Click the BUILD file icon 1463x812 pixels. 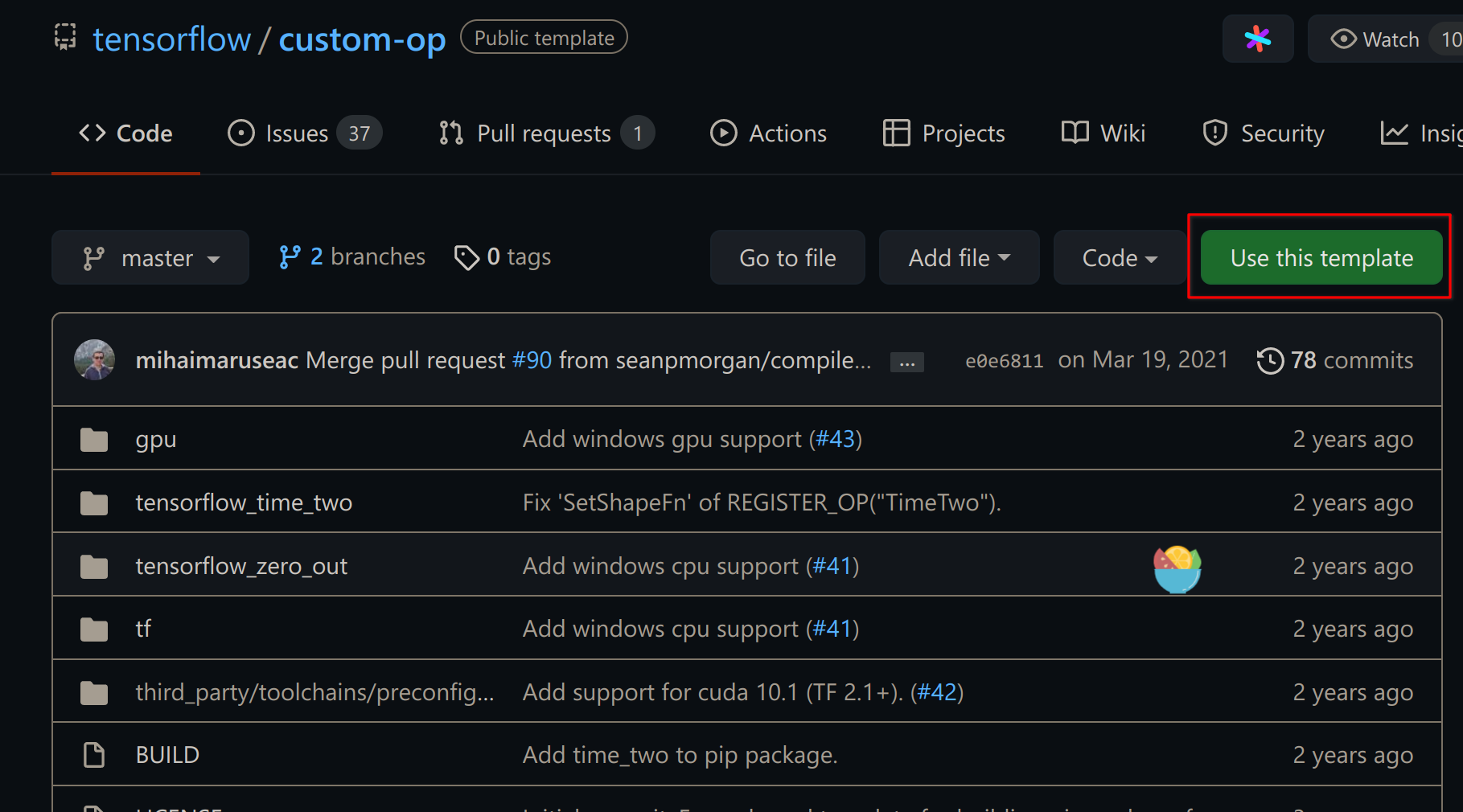click(94, 755)
